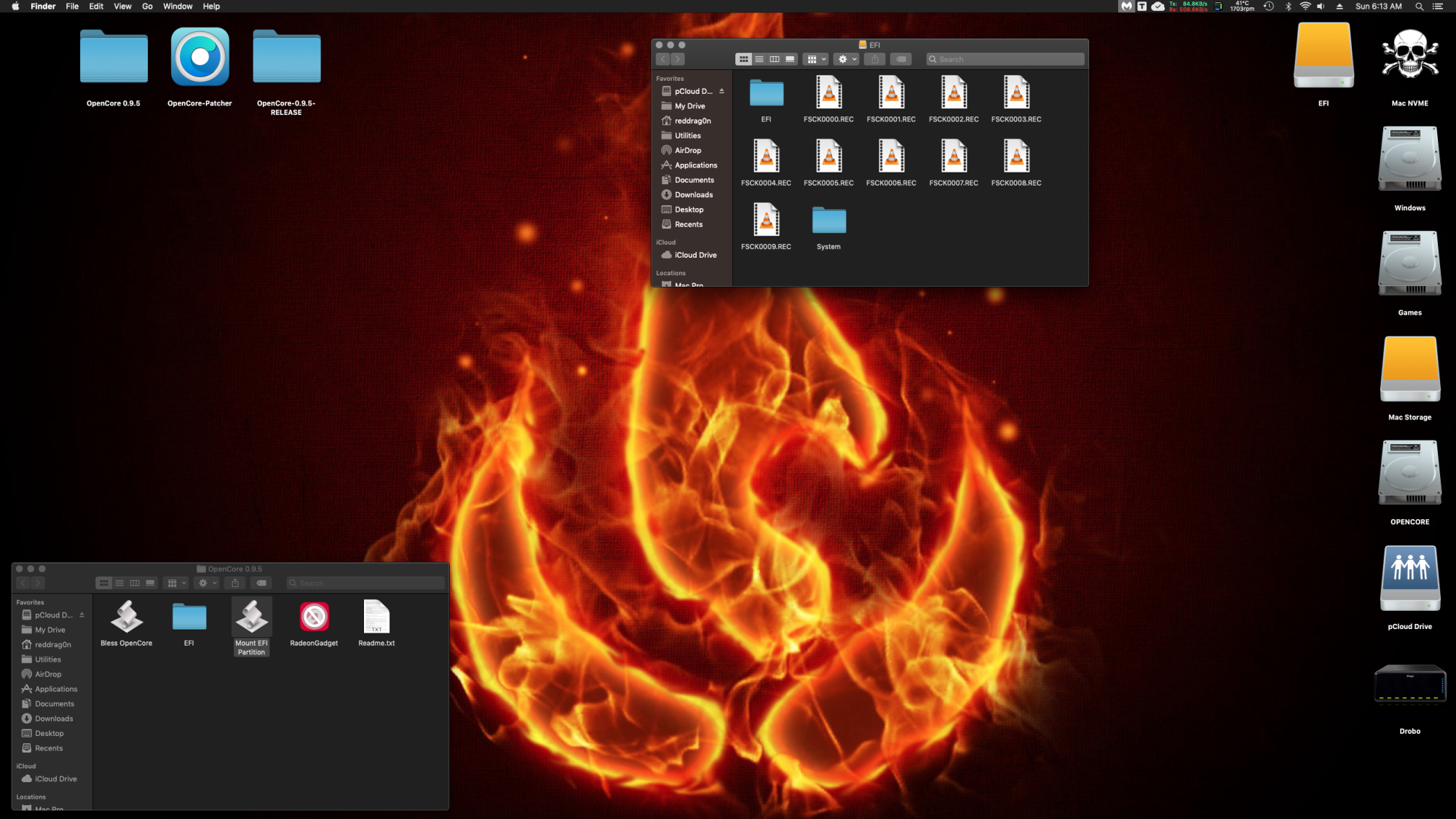Select the FSCK0000.REC file
Screen dimensions: 1456x819
click(828, 94)
